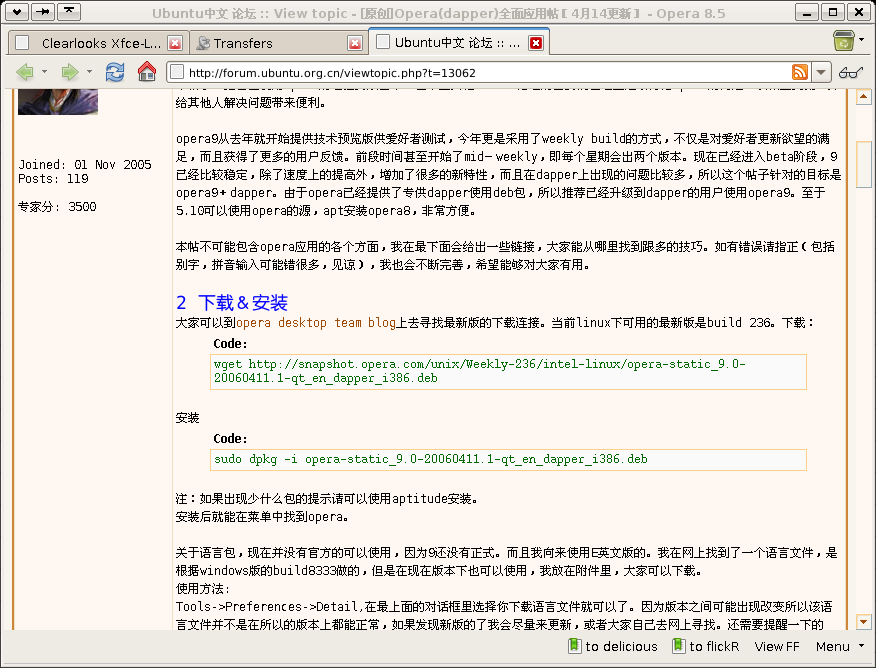Switch to the Transfers tab

click(x=279, y=43)
